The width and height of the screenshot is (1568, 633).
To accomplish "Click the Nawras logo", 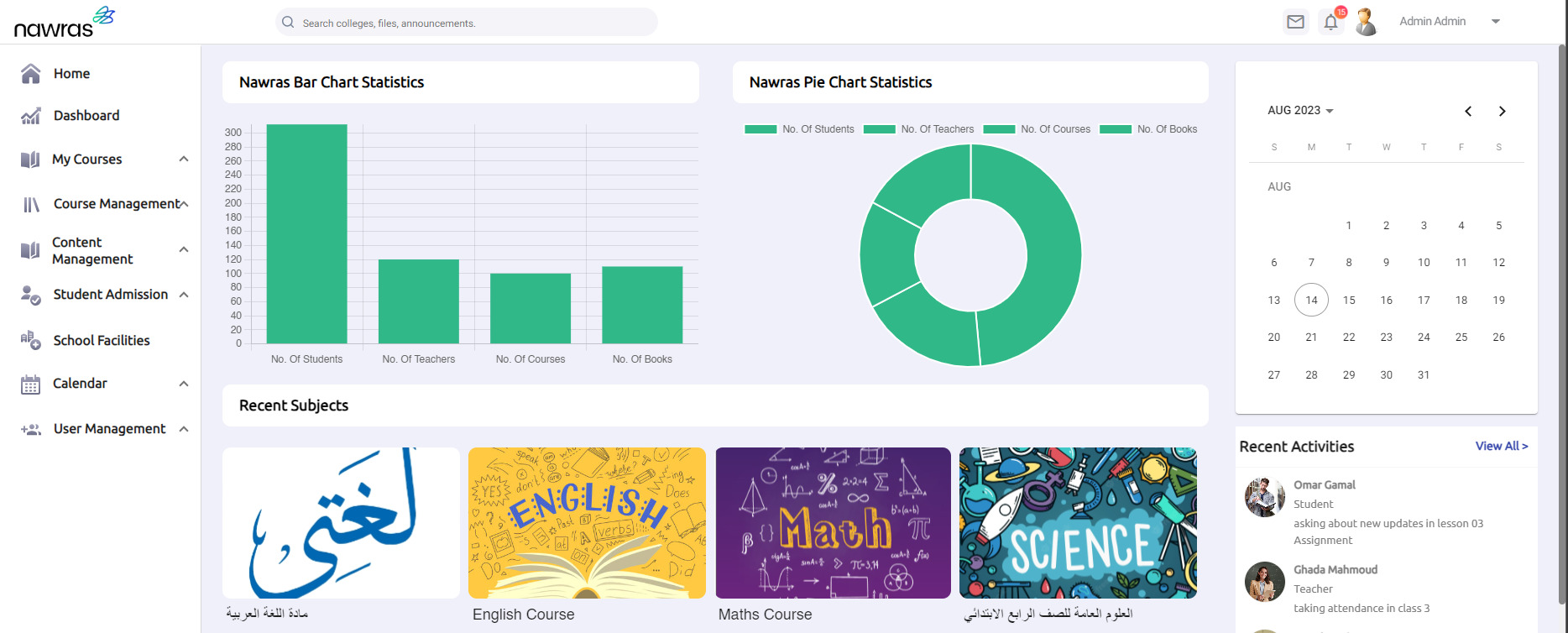I will pos(64,23).
